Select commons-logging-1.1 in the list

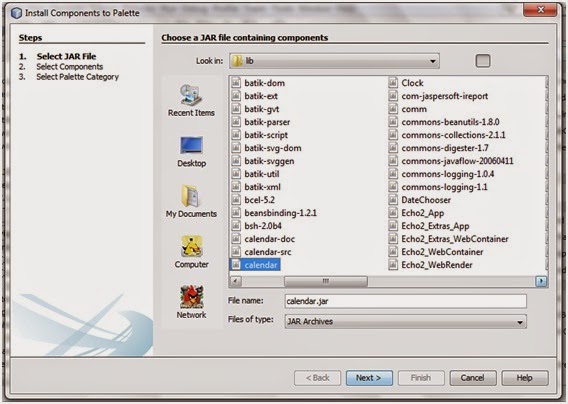[x=444, y=187]
